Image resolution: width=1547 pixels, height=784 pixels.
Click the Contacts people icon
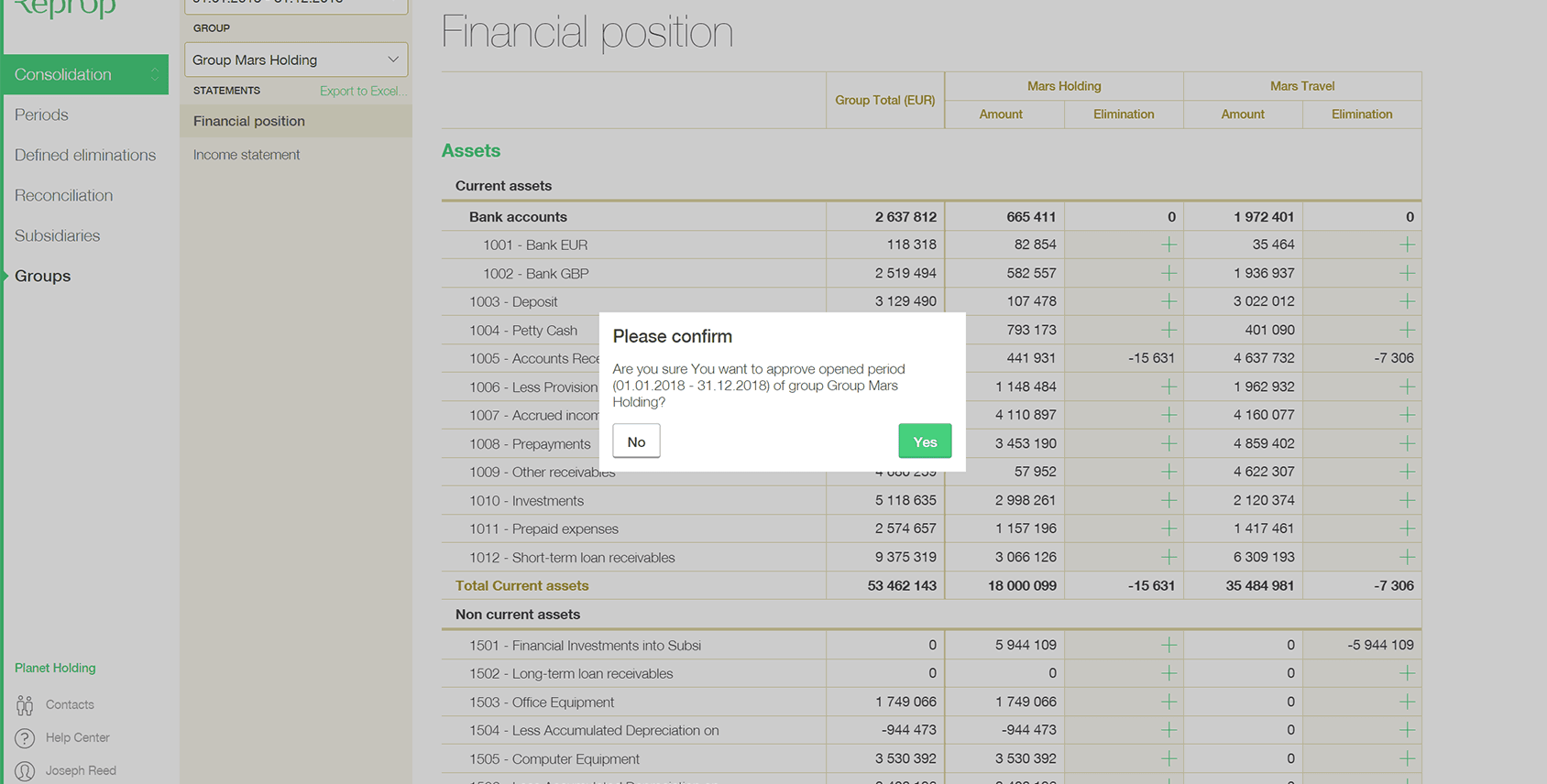25,705
